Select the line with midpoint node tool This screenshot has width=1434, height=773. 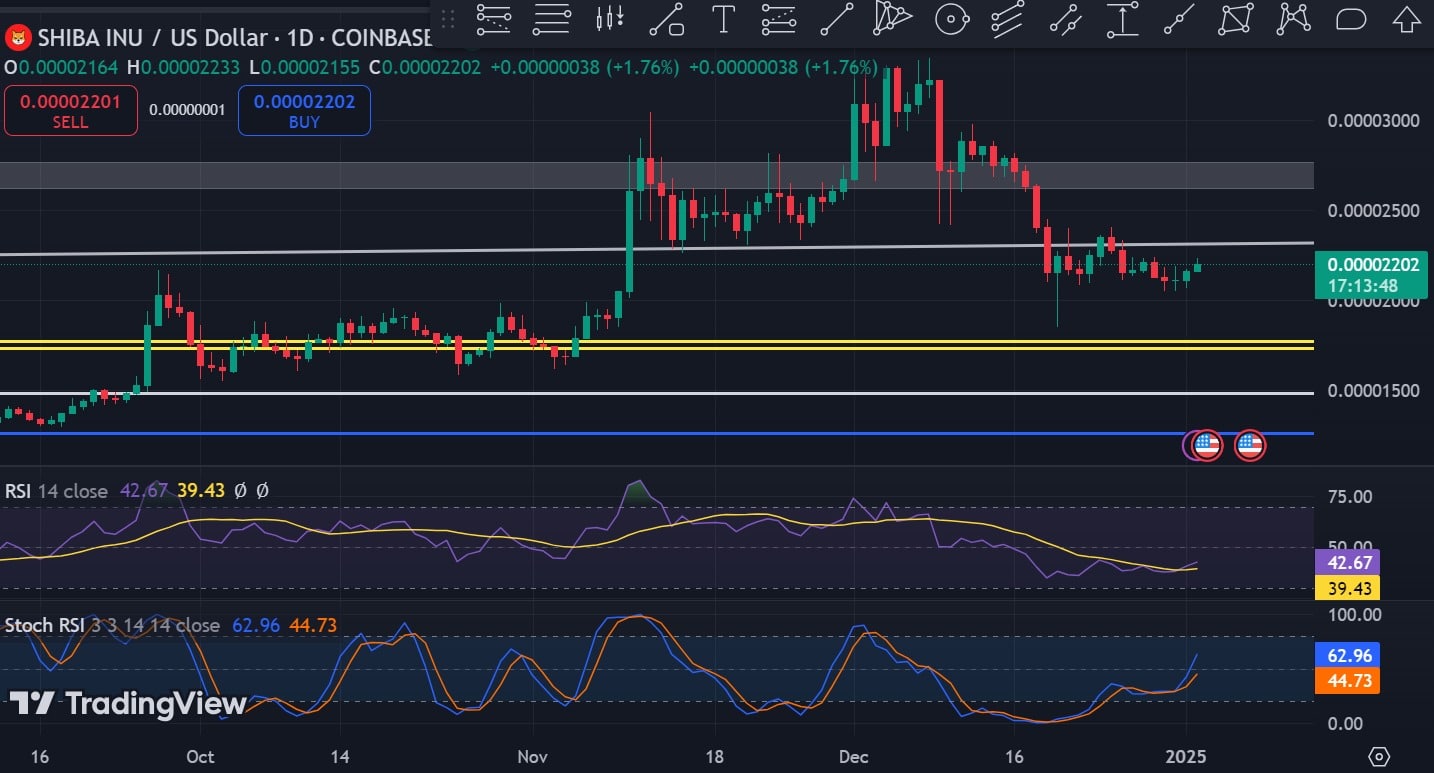(x=1180, y=18)
